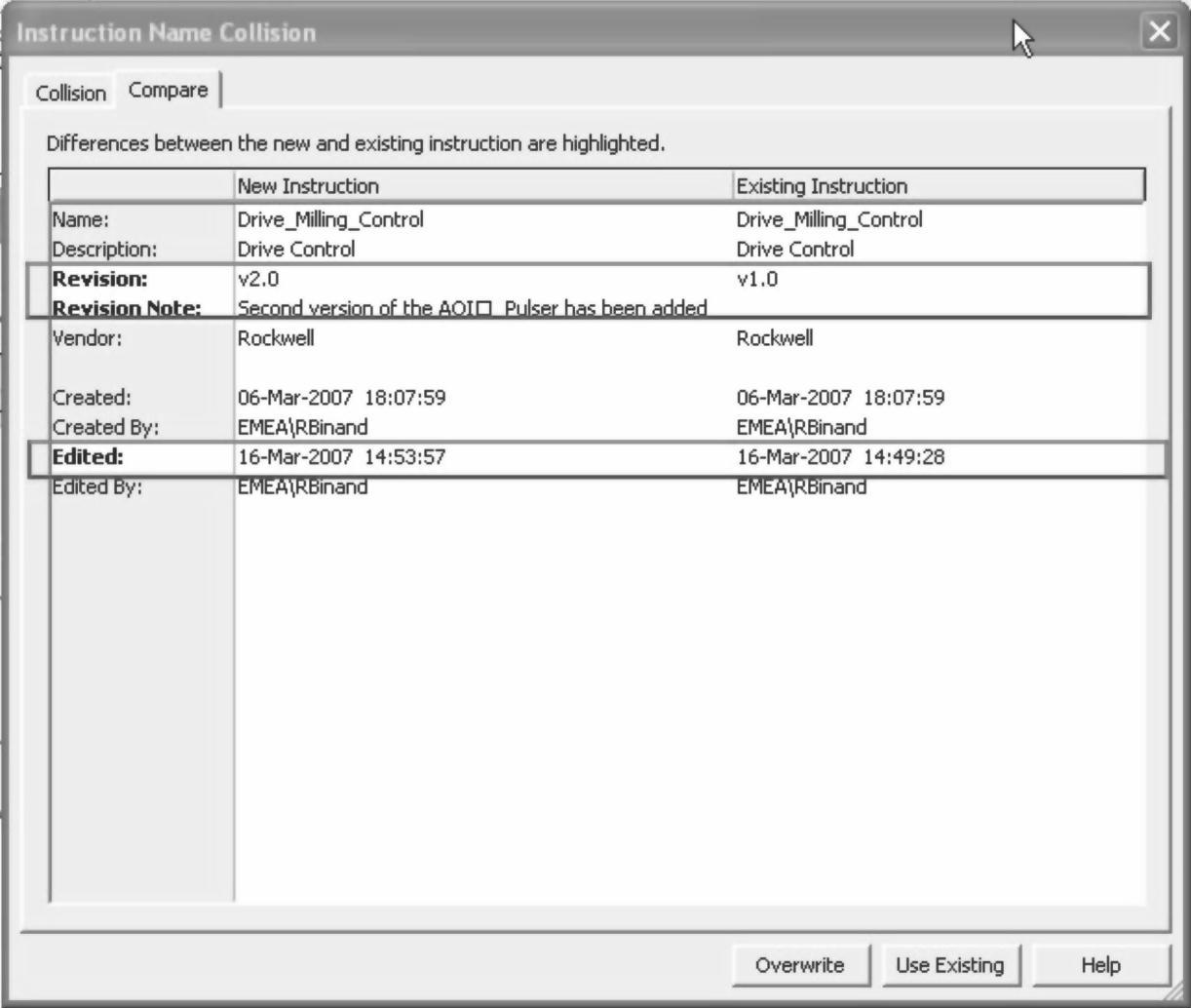This screenshot has height=1008, width=1191.
Task: Click the Revision Note row label
Action: 127,308
